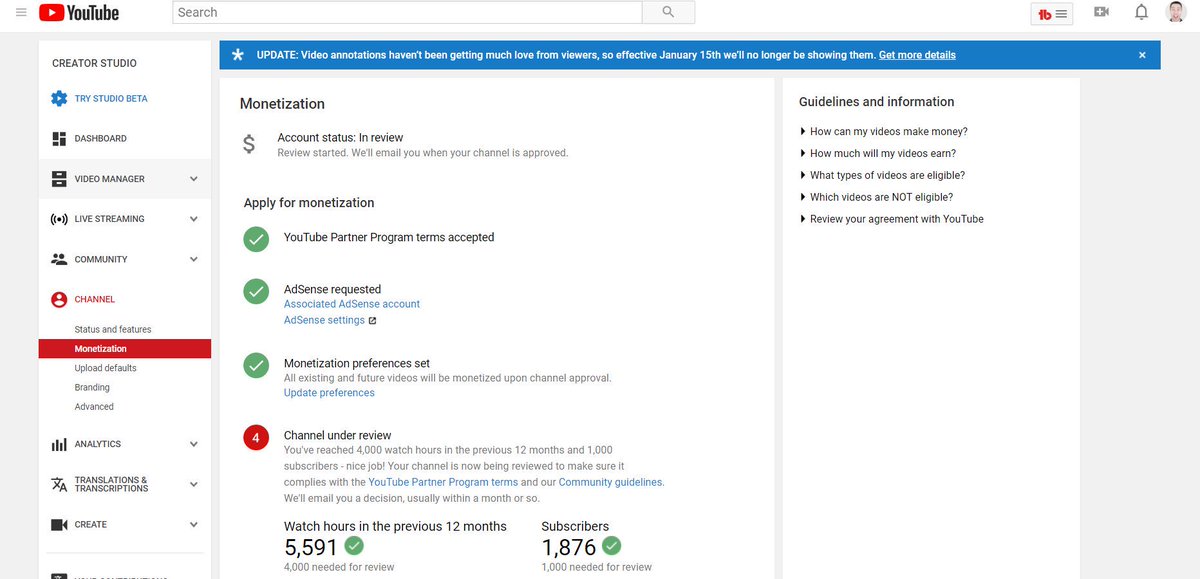
Task: Open the account avatar menu
Action: [1176, 12]
